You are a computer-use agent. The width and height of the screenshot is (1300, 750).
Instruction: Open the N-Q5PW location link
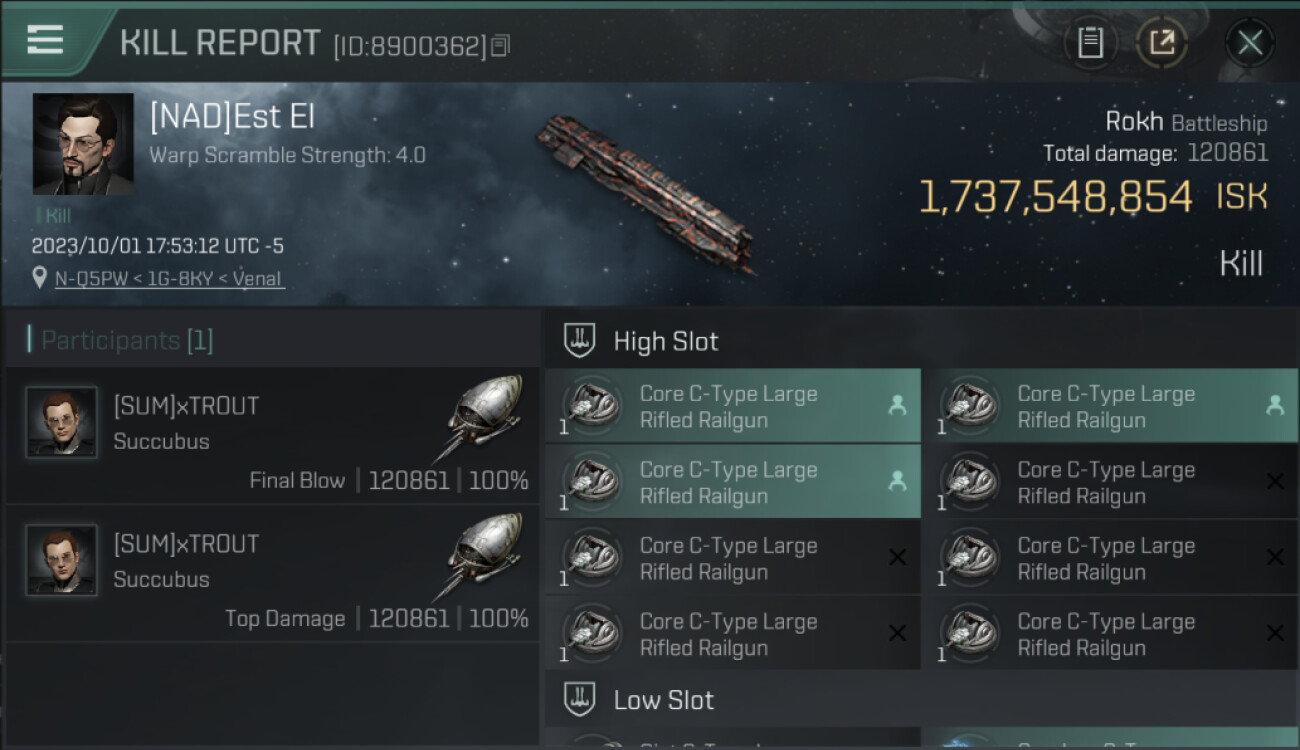[x=169, y=279]
